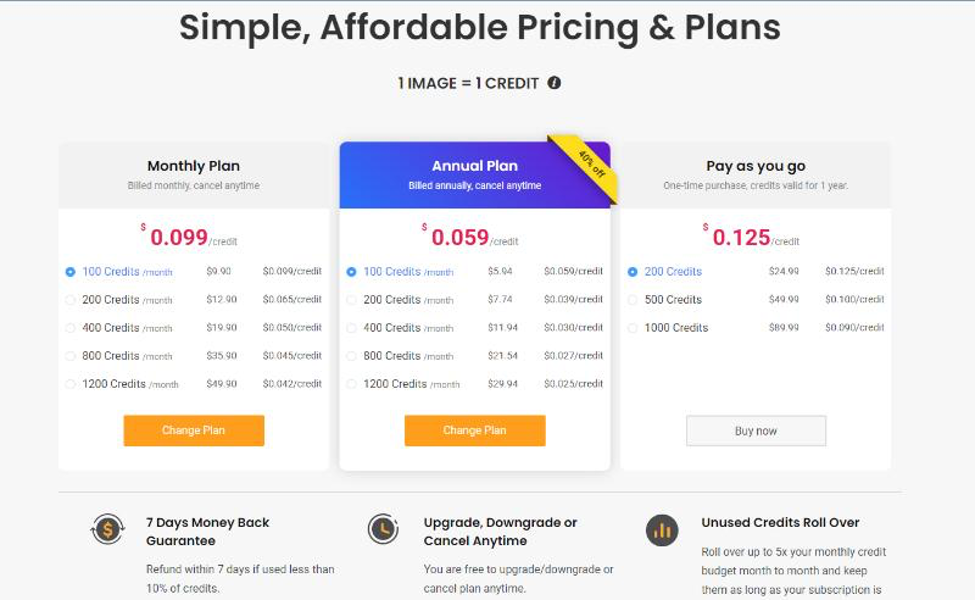
Task: Choose Annual 800 Credits plan
Action: tap(351, 356)
